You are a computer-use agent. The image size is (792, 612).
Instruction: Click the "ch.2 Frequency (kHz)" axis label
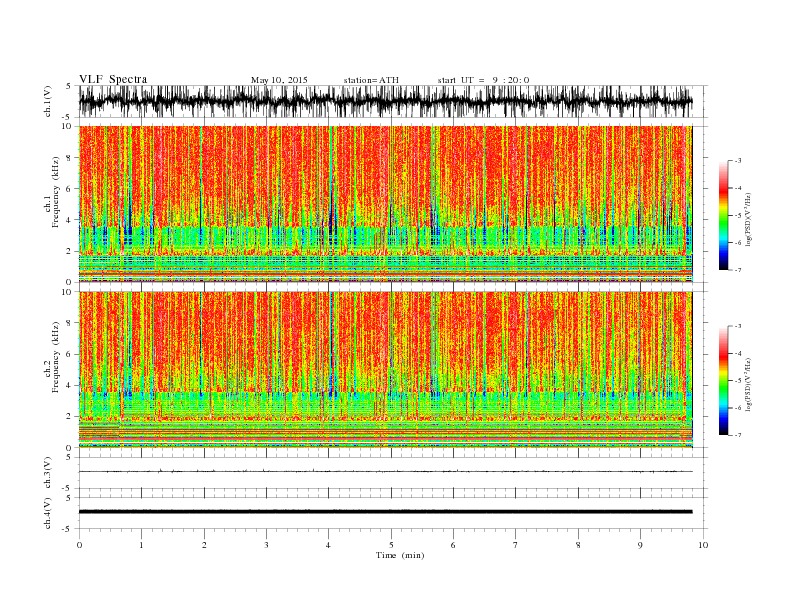[52, 358]
